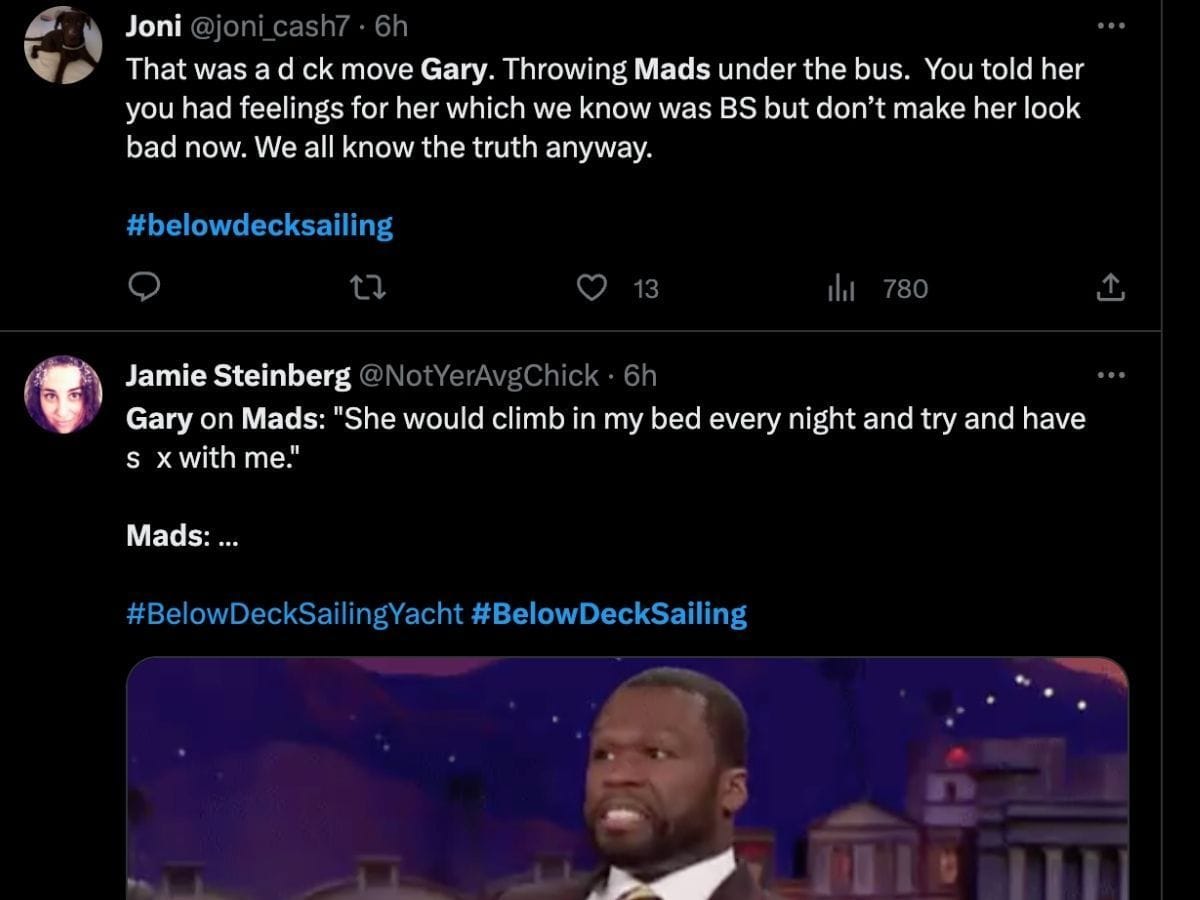This screenshot has width=1200, height=900.
Task: Visit Jamie Steinberg's profile by name
Action: point(238,375)
